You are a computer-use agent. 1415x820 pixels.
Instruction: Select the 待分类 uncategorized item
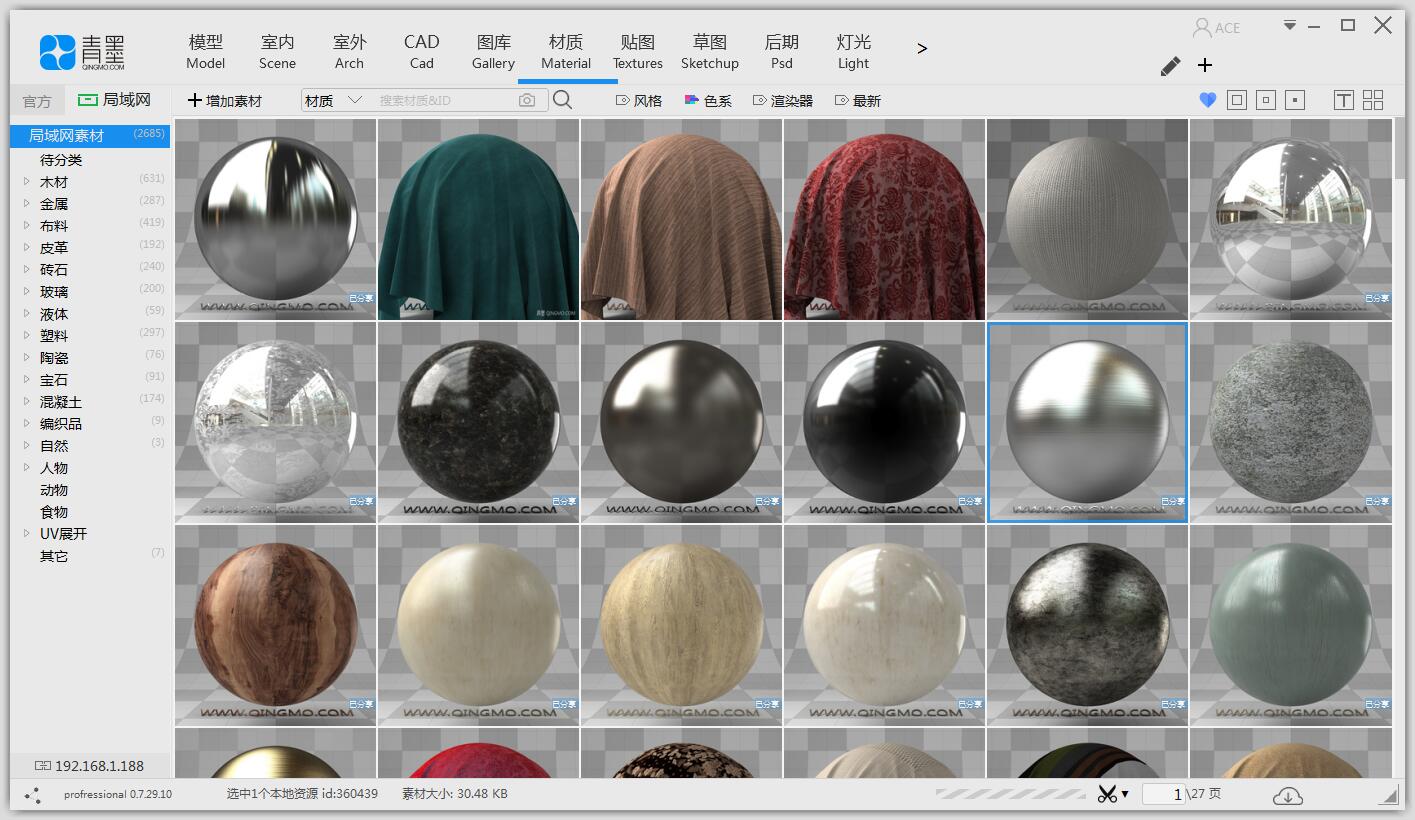click(x=61, y=160)
